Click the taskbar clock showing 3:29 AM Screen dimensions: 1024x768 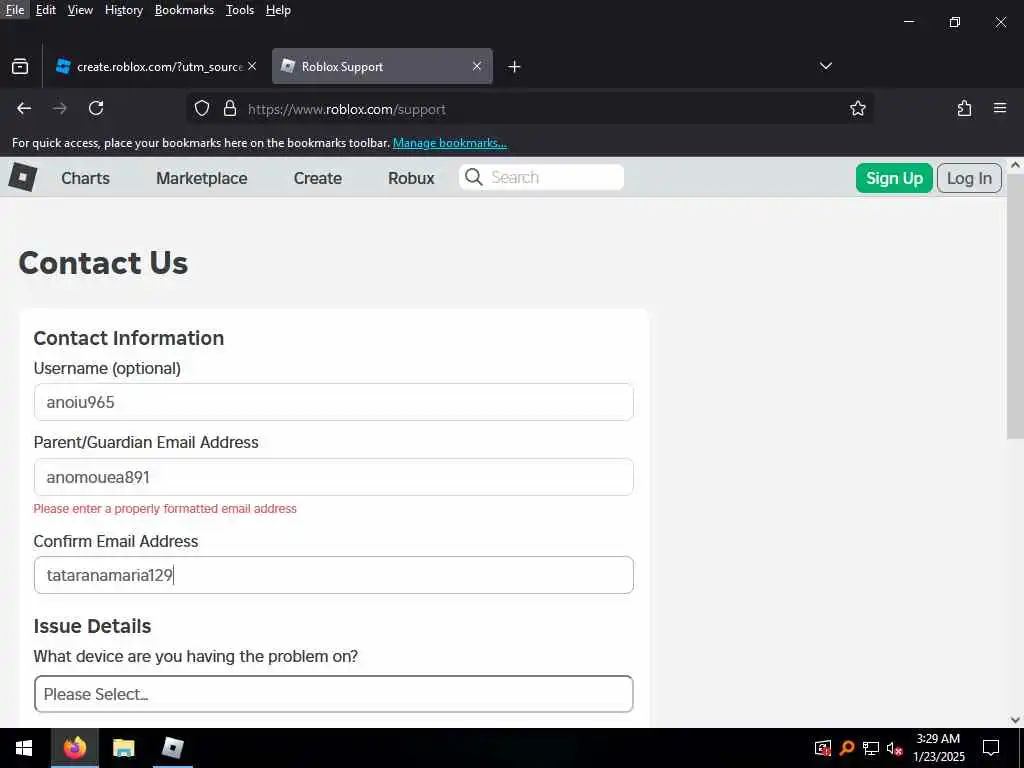(938, 748)
